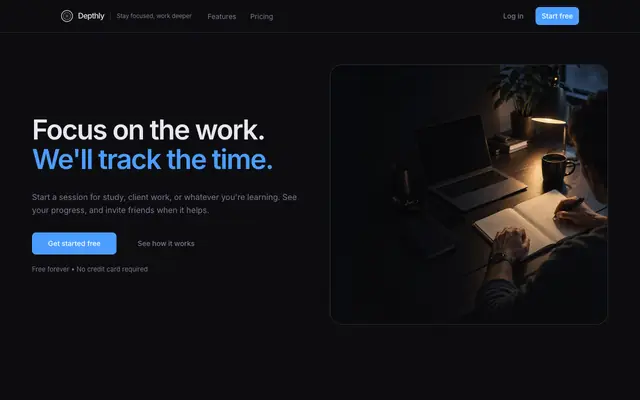Open the Features nav item
The width and height of the screenshot is (640, 400).
coord(222,16)
